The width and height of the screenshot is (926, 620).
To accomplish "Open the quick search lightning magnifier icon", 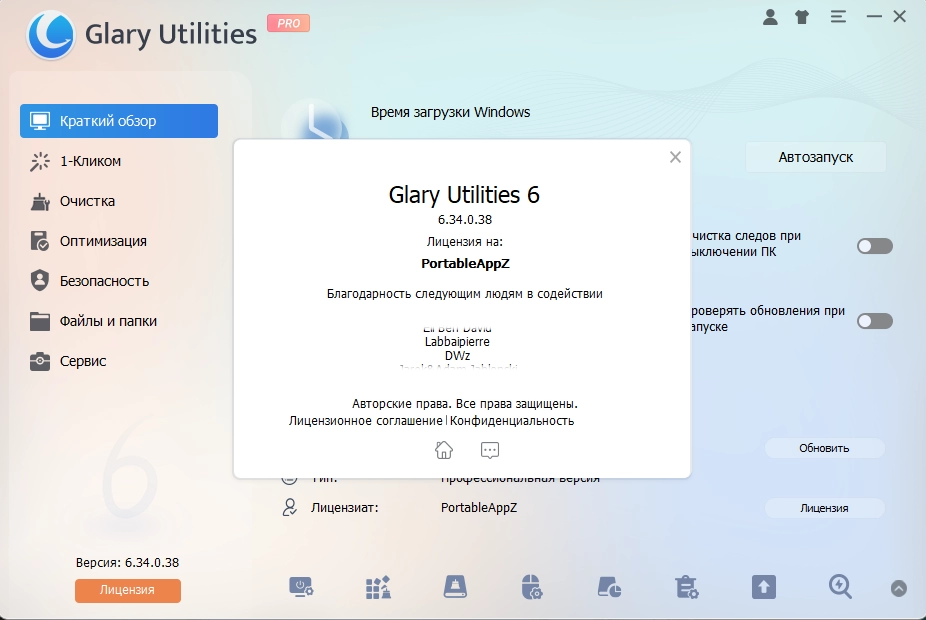I will [x=840, y=587].
